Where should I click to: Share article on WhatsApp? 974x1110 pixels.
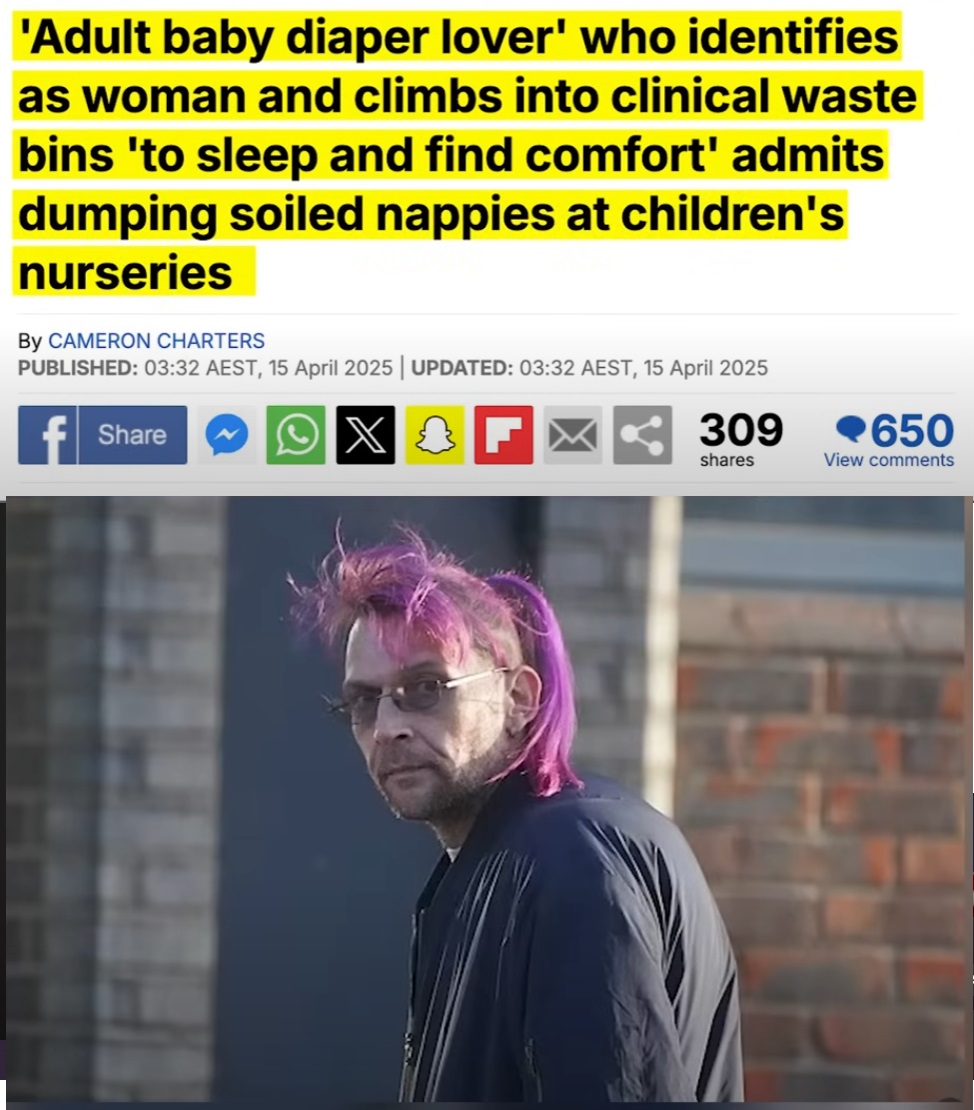pyautogui.click(x=296, y=435)
